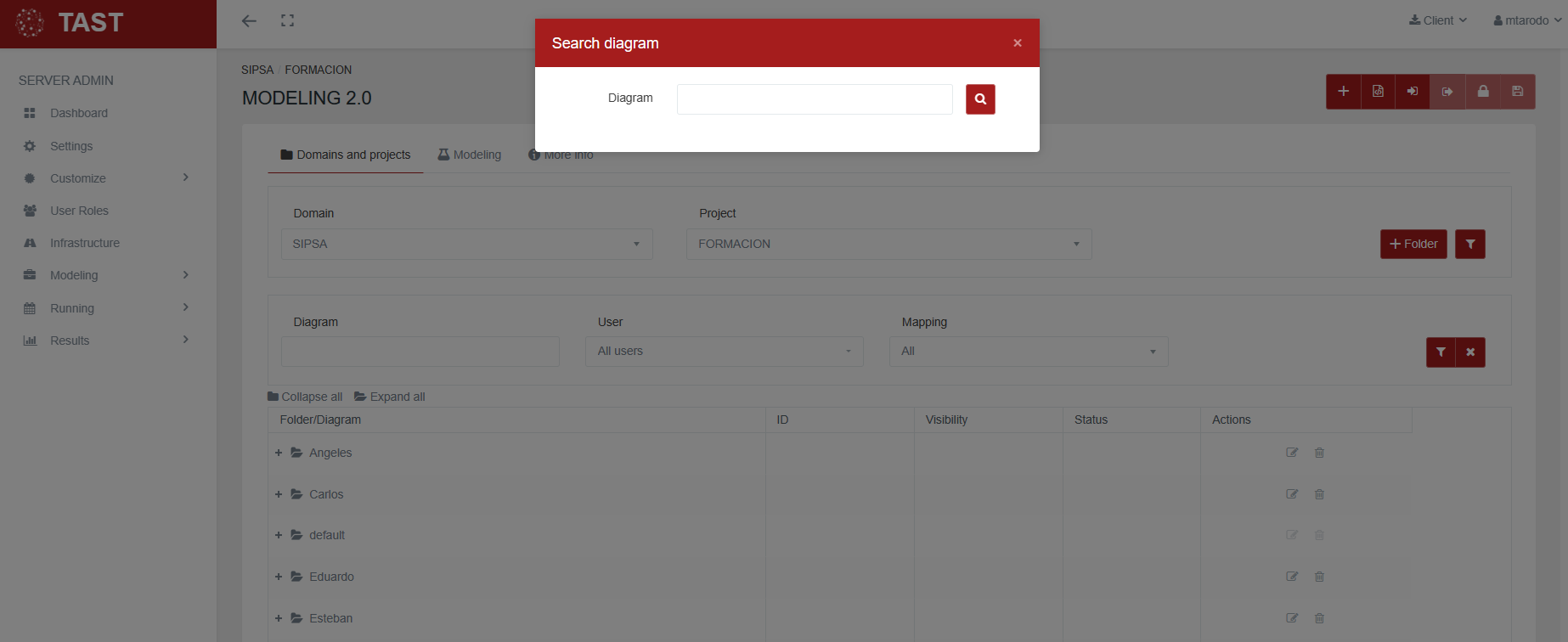Type in the Diagram search field

(x=814, y=99)
